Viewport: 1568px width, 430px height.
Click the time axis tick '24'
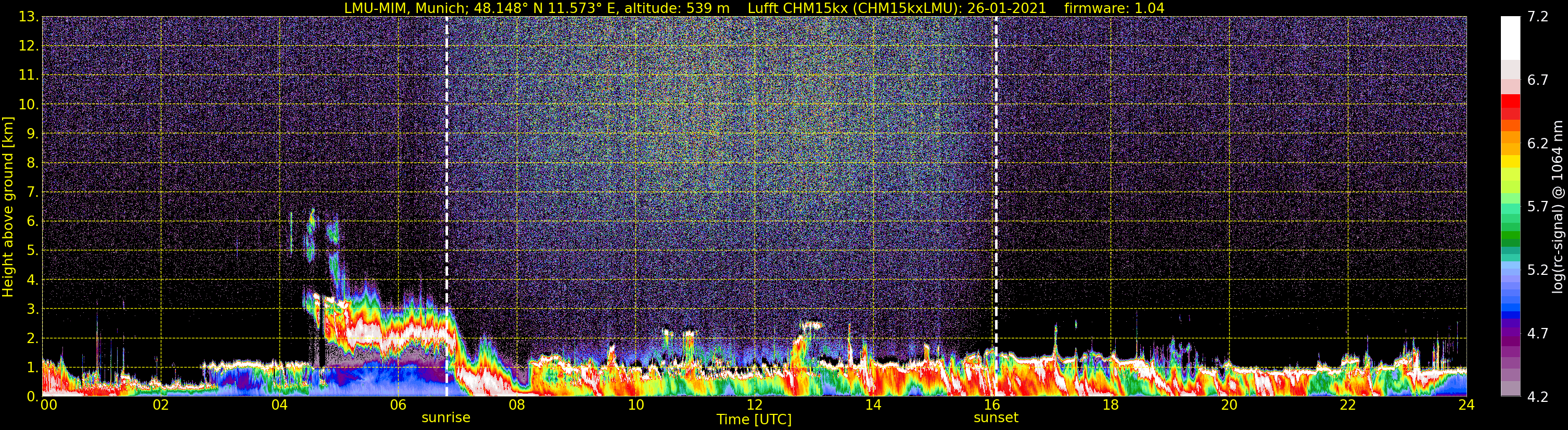1467,406
